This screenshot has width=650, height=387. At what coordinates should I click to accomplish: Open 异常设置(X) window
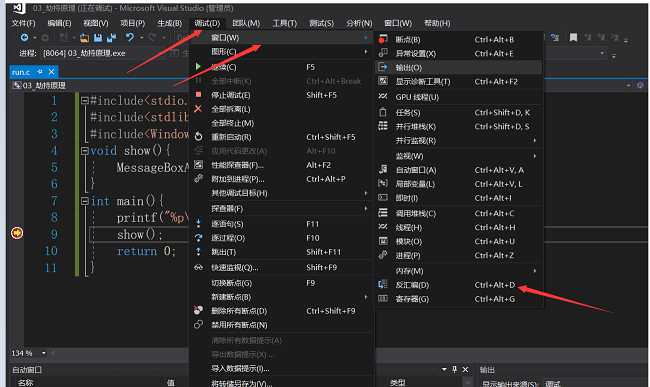pos(459,53)
